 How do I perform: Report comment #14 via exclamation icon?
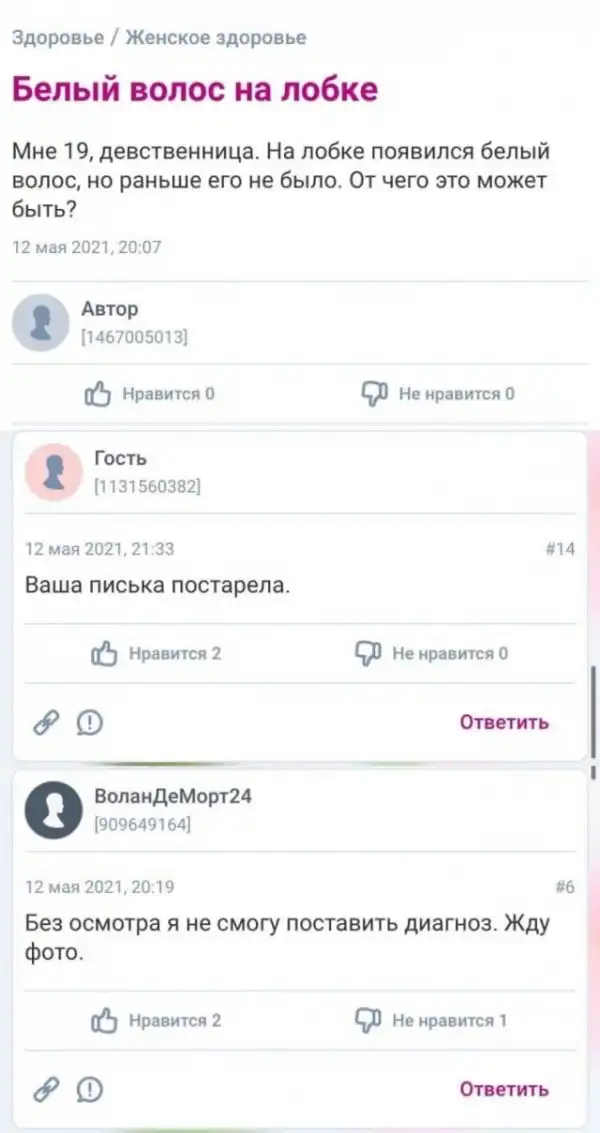click(90, 722)
